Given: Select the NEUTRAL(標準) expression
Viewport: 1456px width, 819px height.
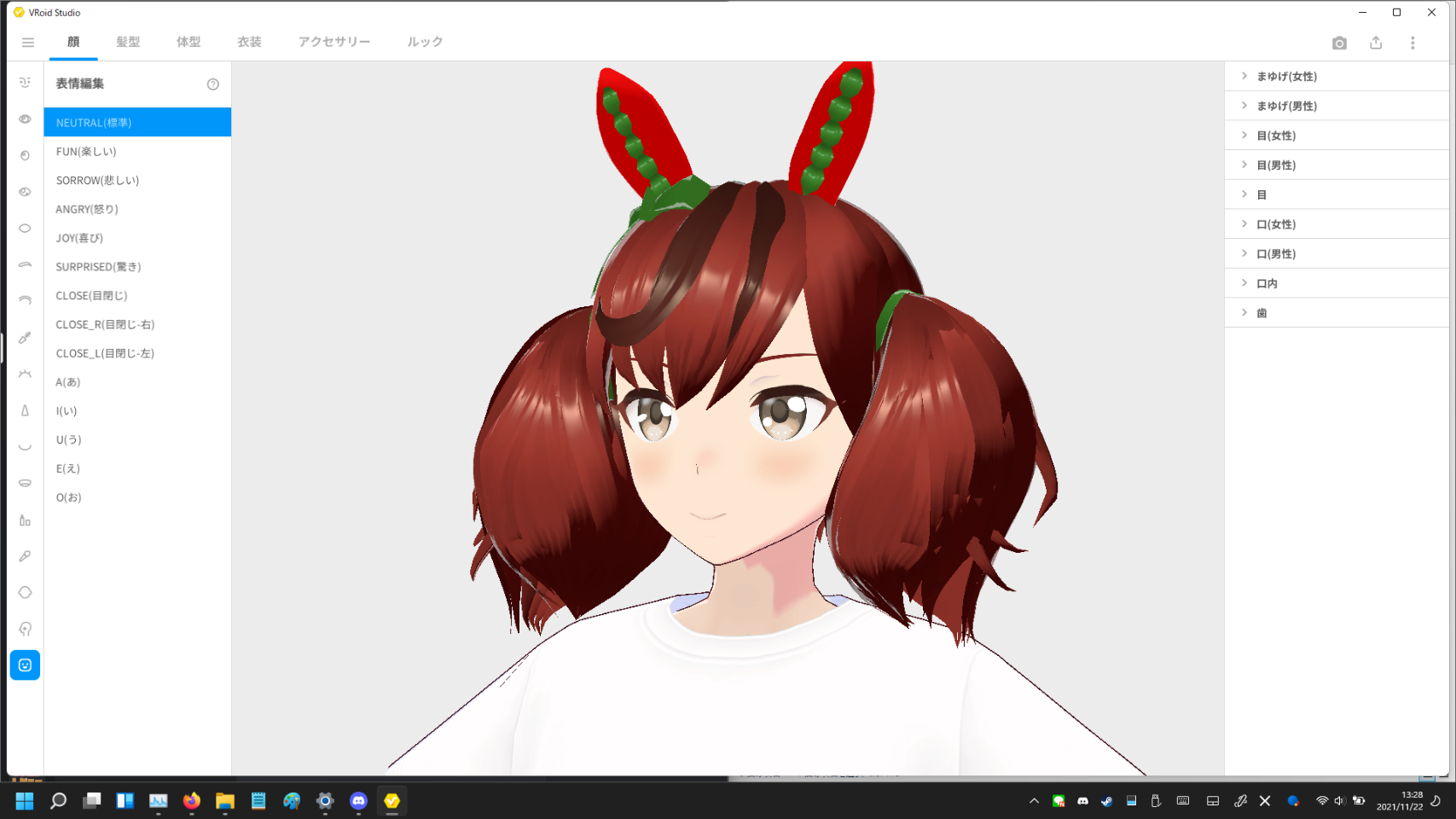Looking at the screenshot, I should pyautogui.click(x=137, y=122).
